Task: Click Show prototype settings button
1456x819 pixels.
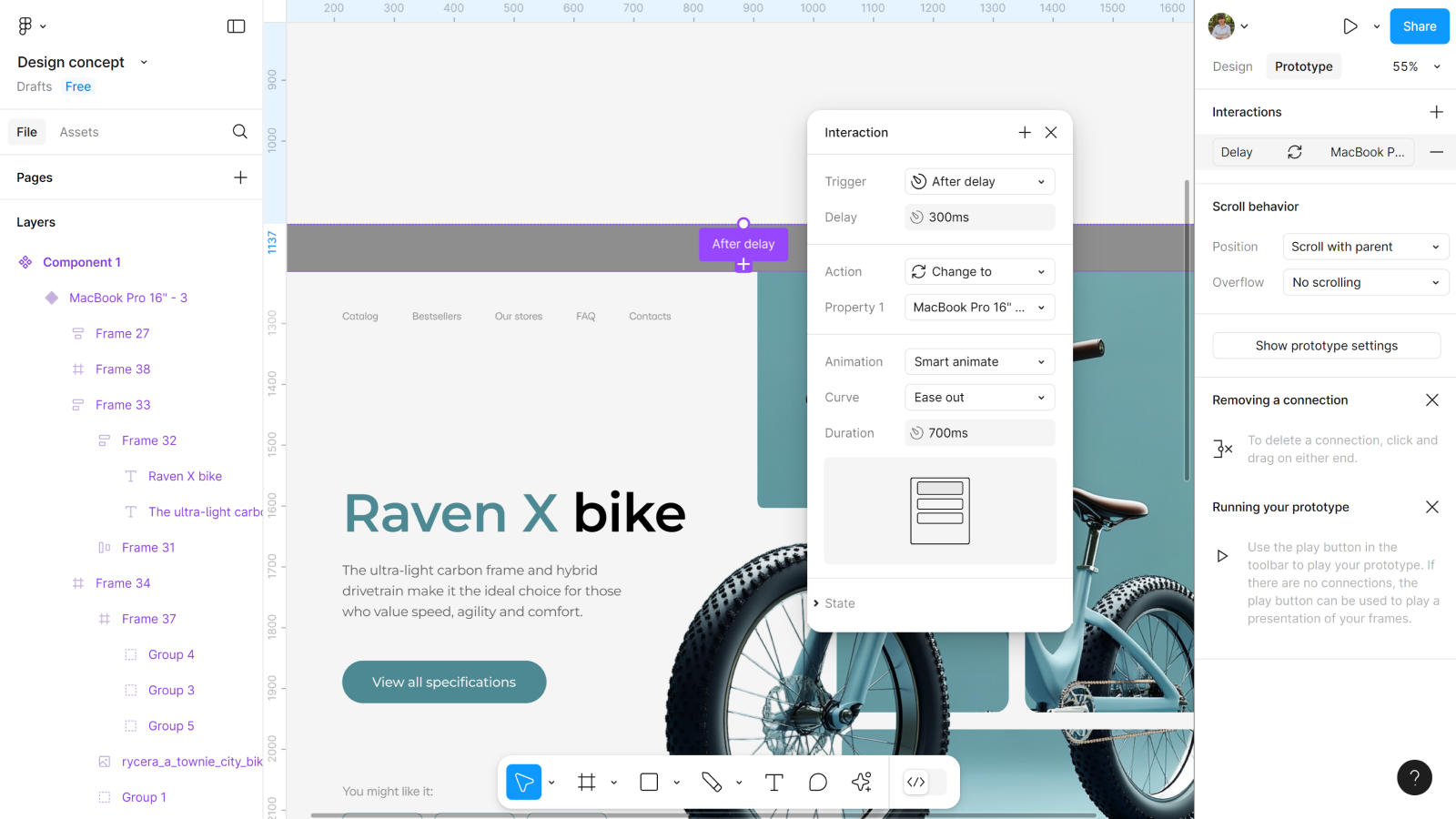Action: click(x=1326, y=346)
